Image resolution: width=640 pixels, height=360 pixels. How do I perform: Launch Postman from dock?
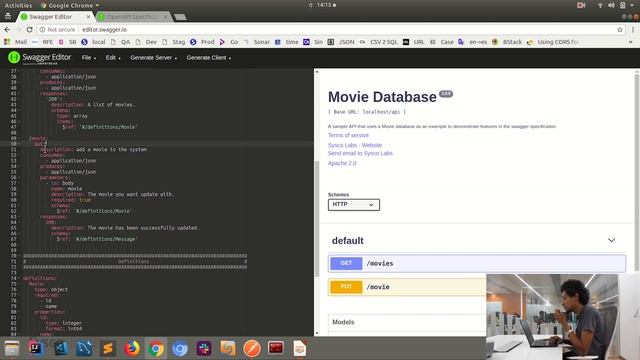click(x=252, y=349)
